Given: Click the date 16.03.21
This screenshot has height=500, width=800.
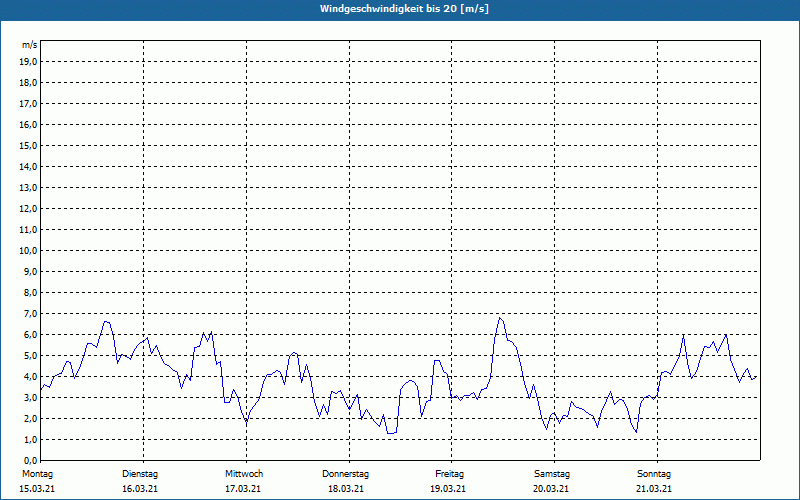Looking at the screenshot, I should click(140, 489).
